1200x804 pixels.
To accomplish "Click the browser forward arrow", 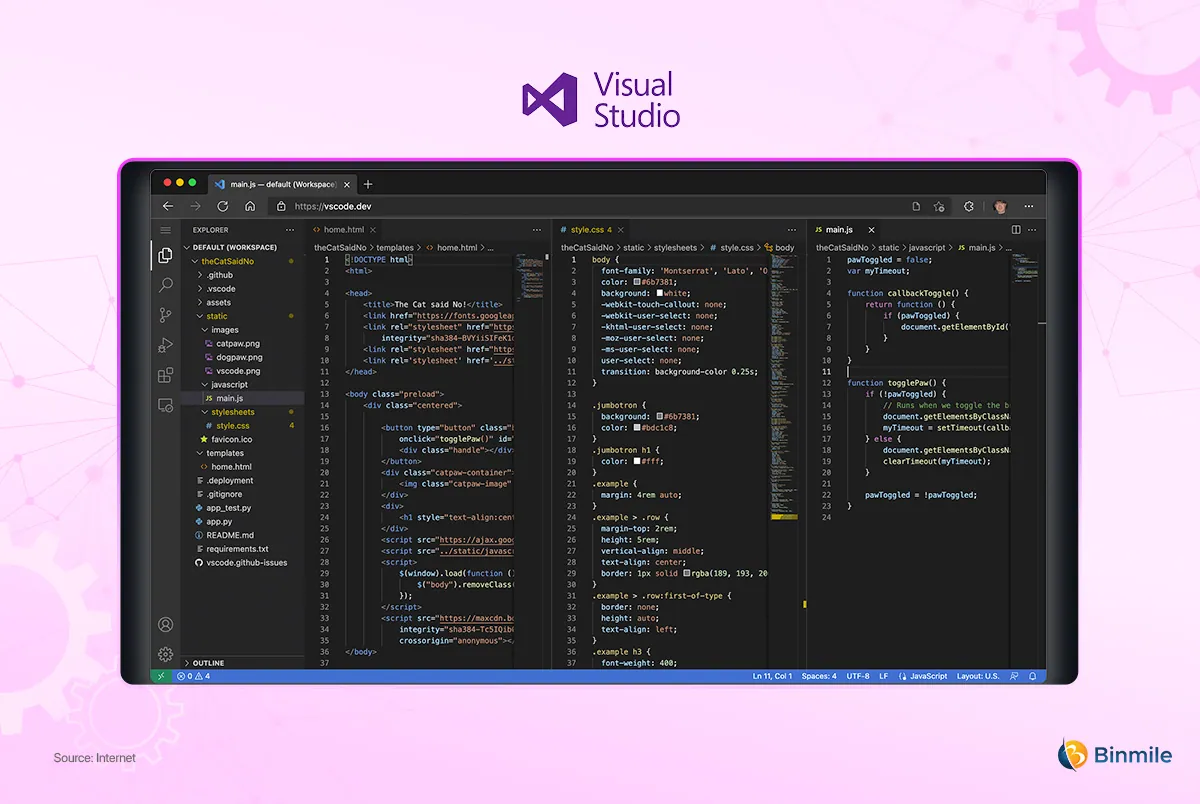I will 195,206.
